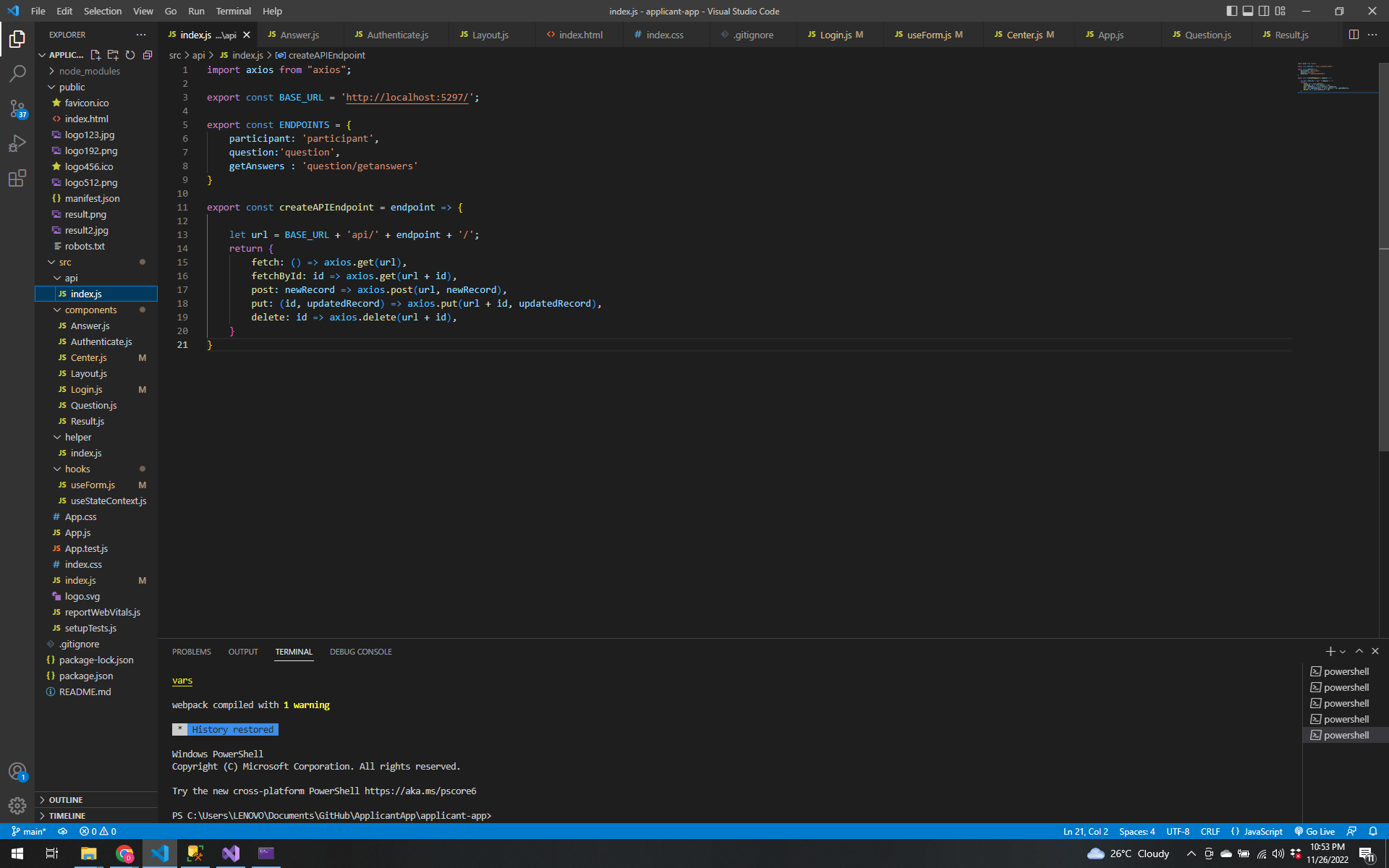The width and height of the screenshot is (1389, 868).
Task: Expand the node_modules folder
Action: point(90,70)
